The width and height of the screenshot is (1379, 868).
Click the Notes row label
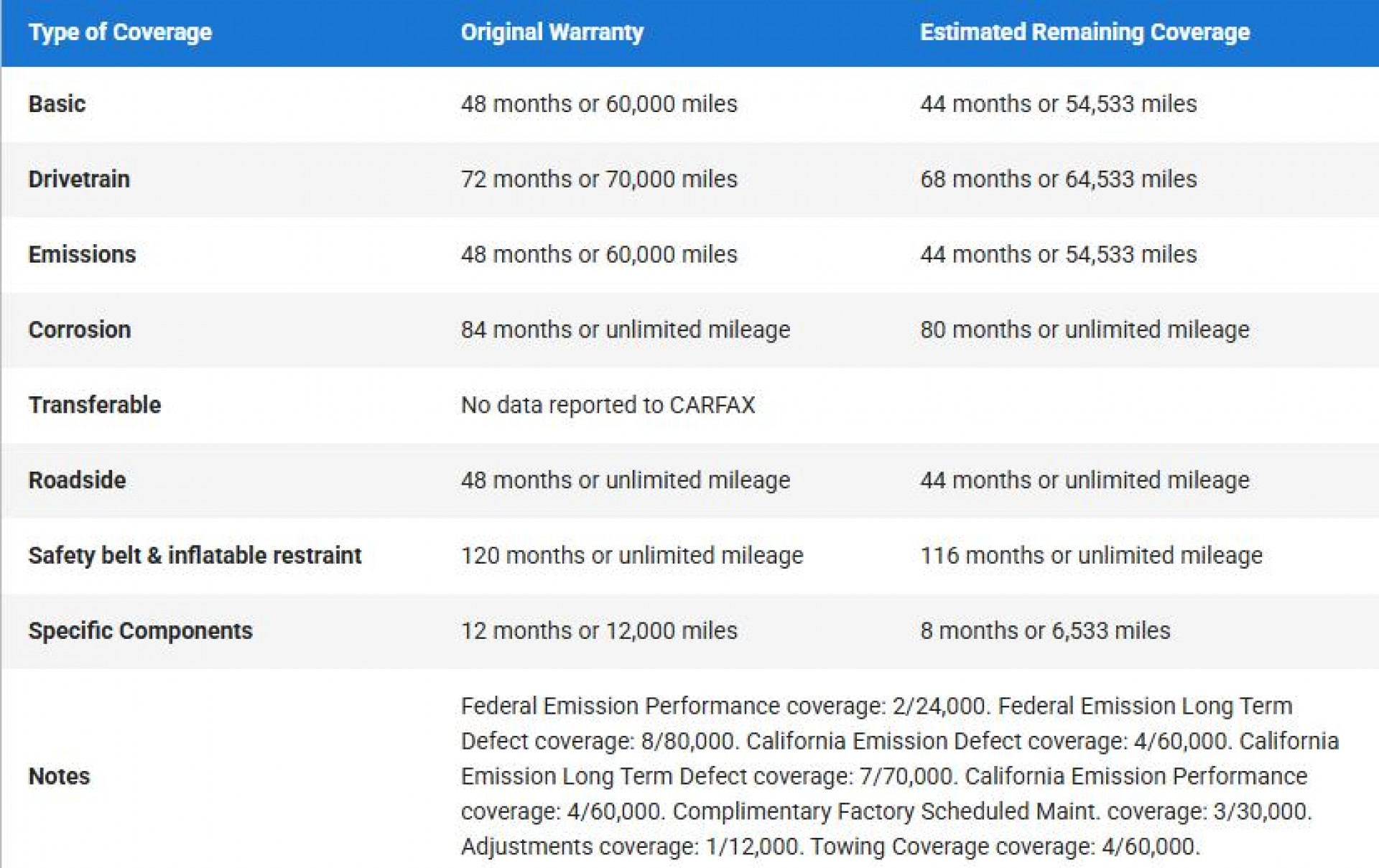pos(59,776)
